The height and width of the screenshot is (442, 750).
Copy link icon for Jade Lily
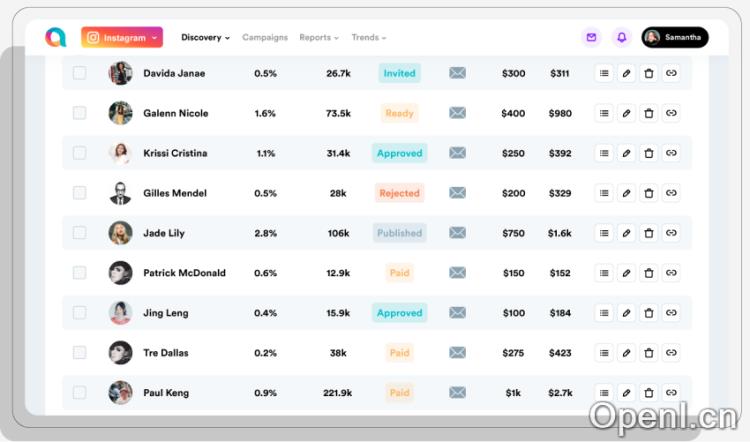click(x=671, y=233)
